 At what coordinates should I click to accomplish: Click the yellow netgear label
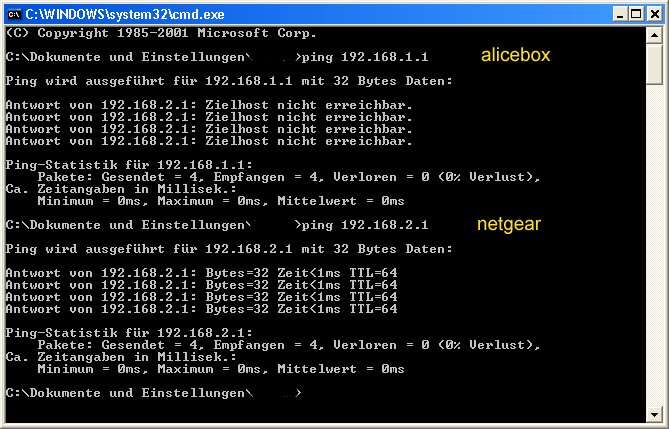(x=507, y=225)
